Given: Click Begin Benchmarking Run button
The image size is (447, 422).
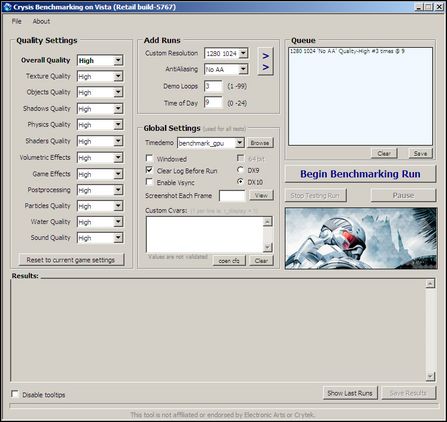Looking at the screenshot, I should coord(360,174).
